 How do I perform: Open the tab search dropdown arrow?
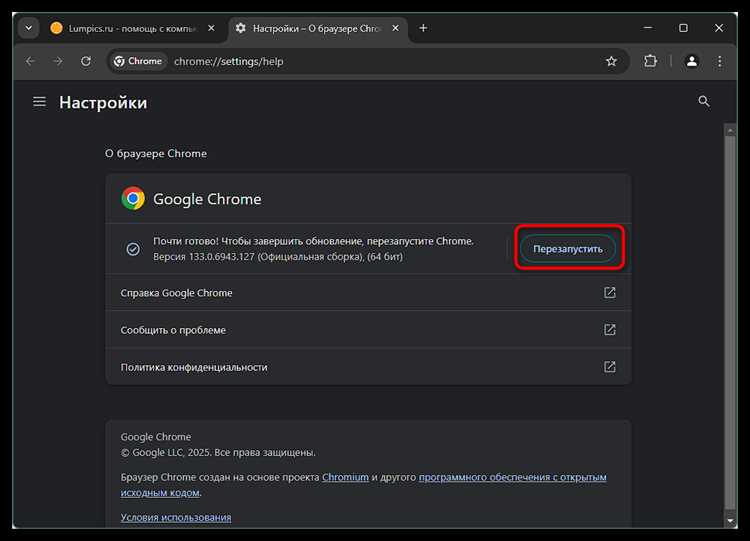click(29, 28)
